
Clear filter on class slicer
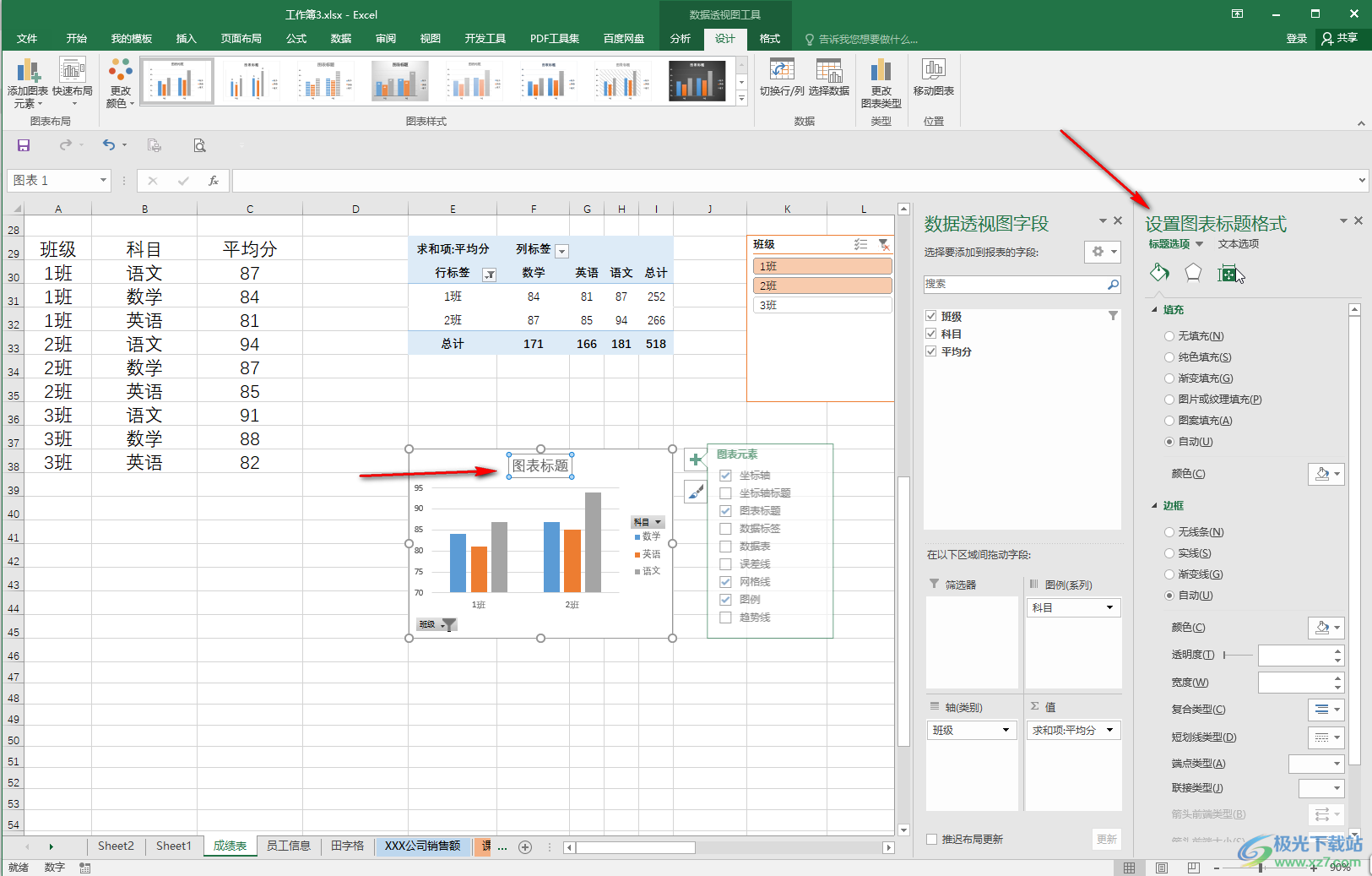pos(883,244)
